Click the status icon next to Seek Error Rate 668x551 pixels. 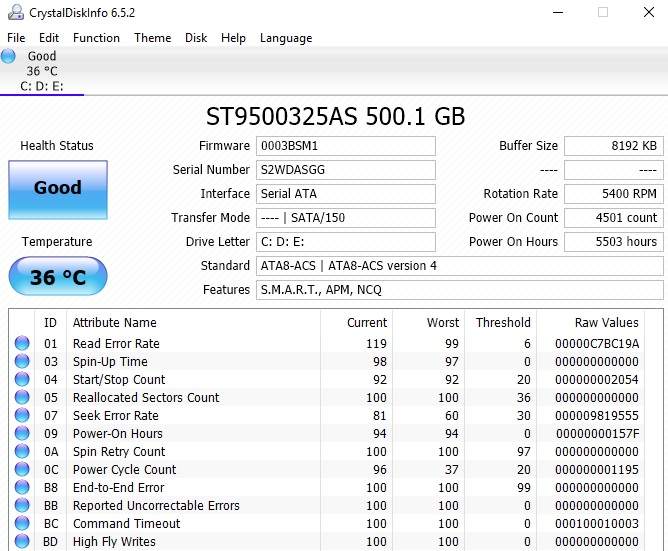22,416
